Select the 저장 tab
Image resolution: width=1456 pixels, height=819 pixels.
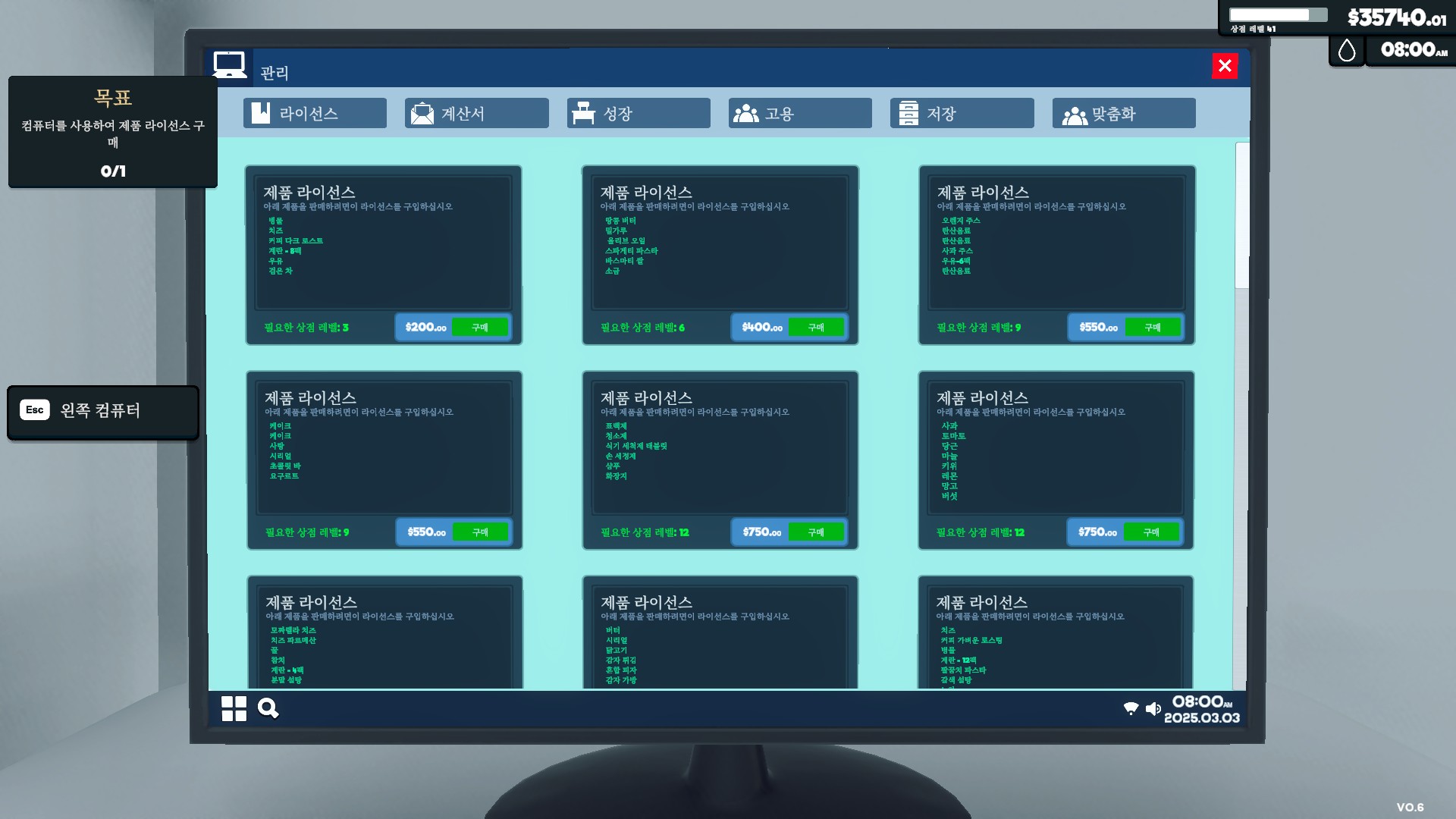click(962, 113)
